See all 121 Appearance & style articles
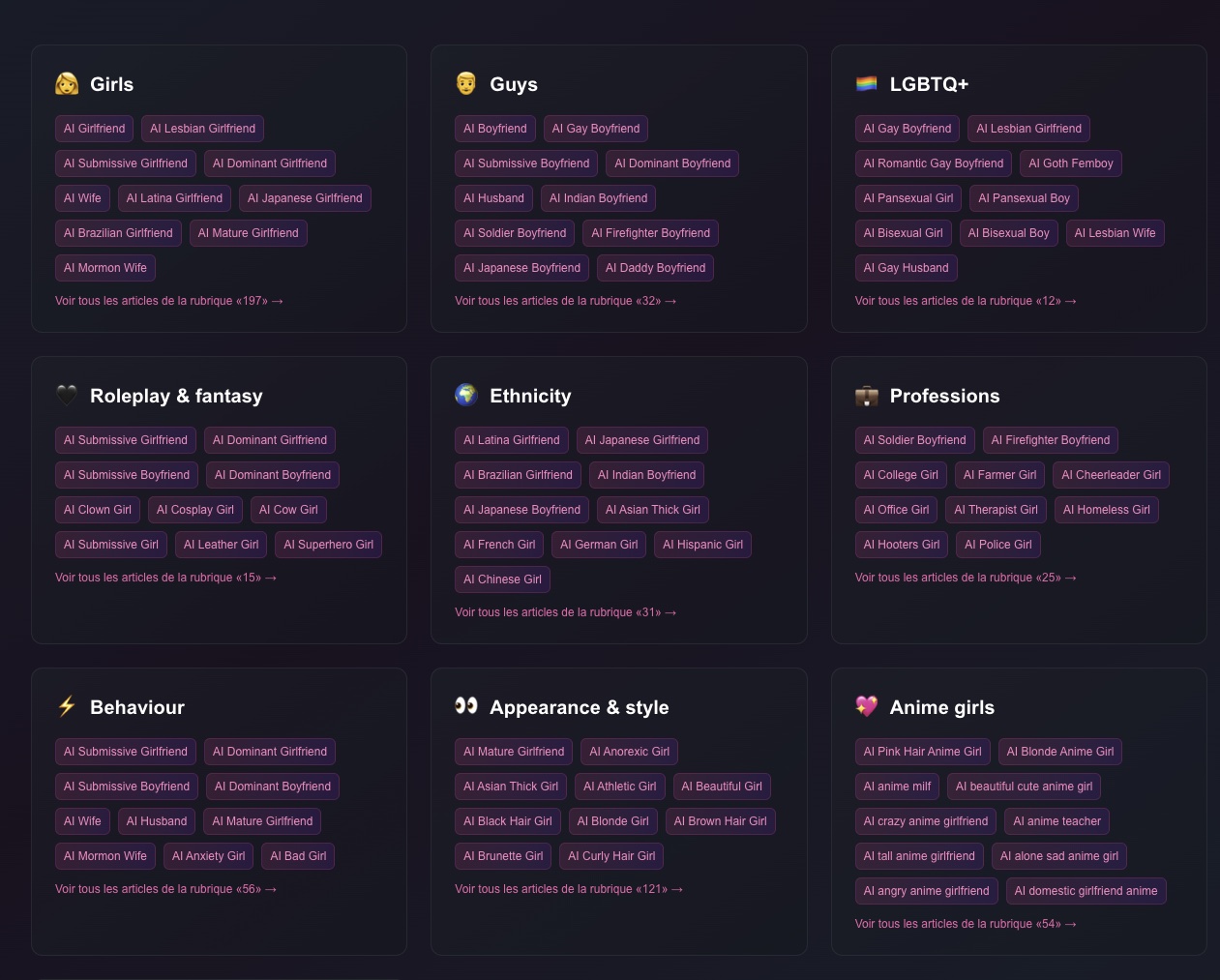 (569, 889)
